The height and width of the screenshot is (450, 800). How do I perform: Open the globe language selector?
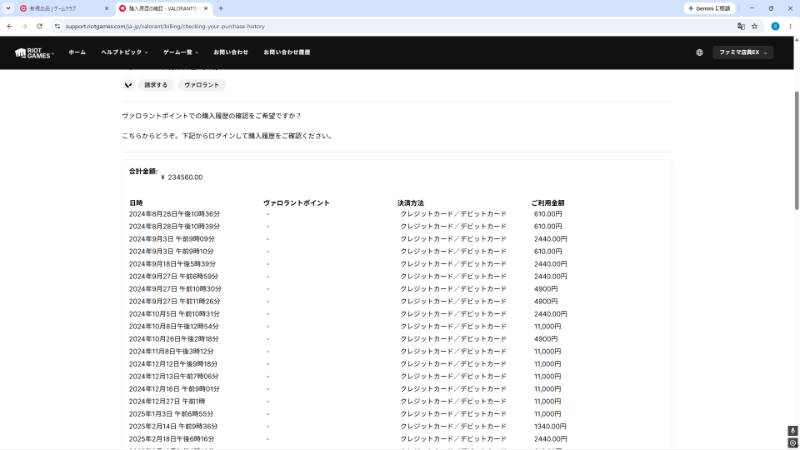tap(699, 53)
